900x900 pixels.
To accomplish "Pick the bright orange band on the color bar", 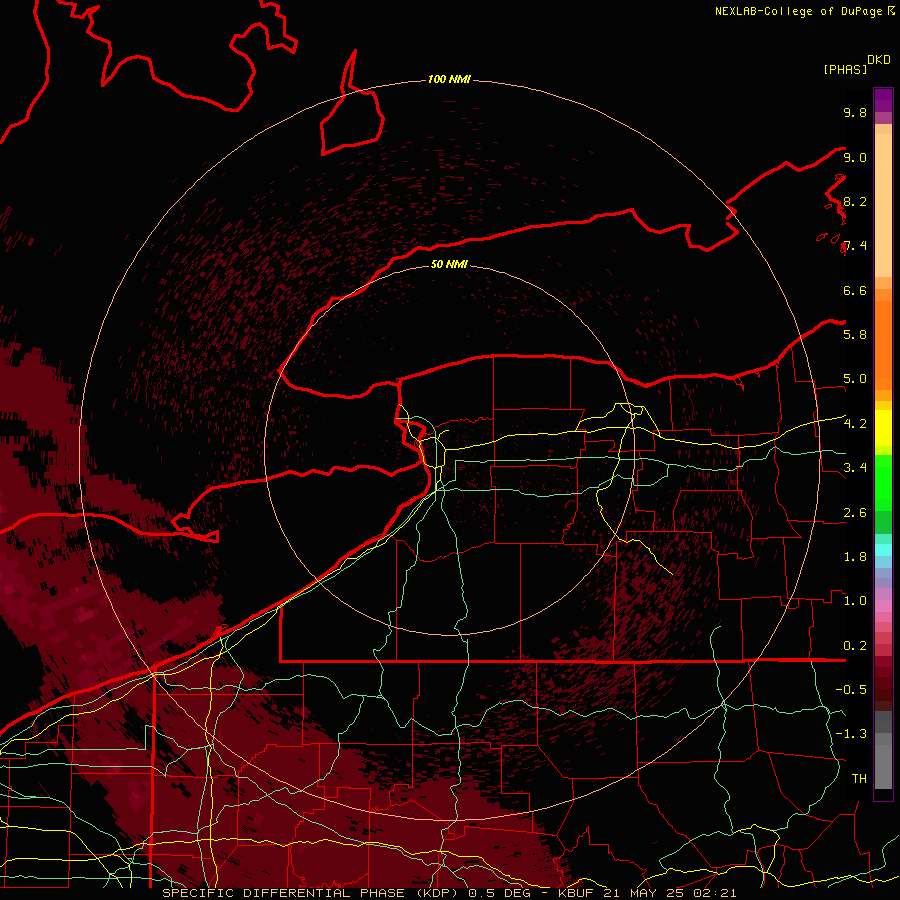I will [x=883, y=344].
